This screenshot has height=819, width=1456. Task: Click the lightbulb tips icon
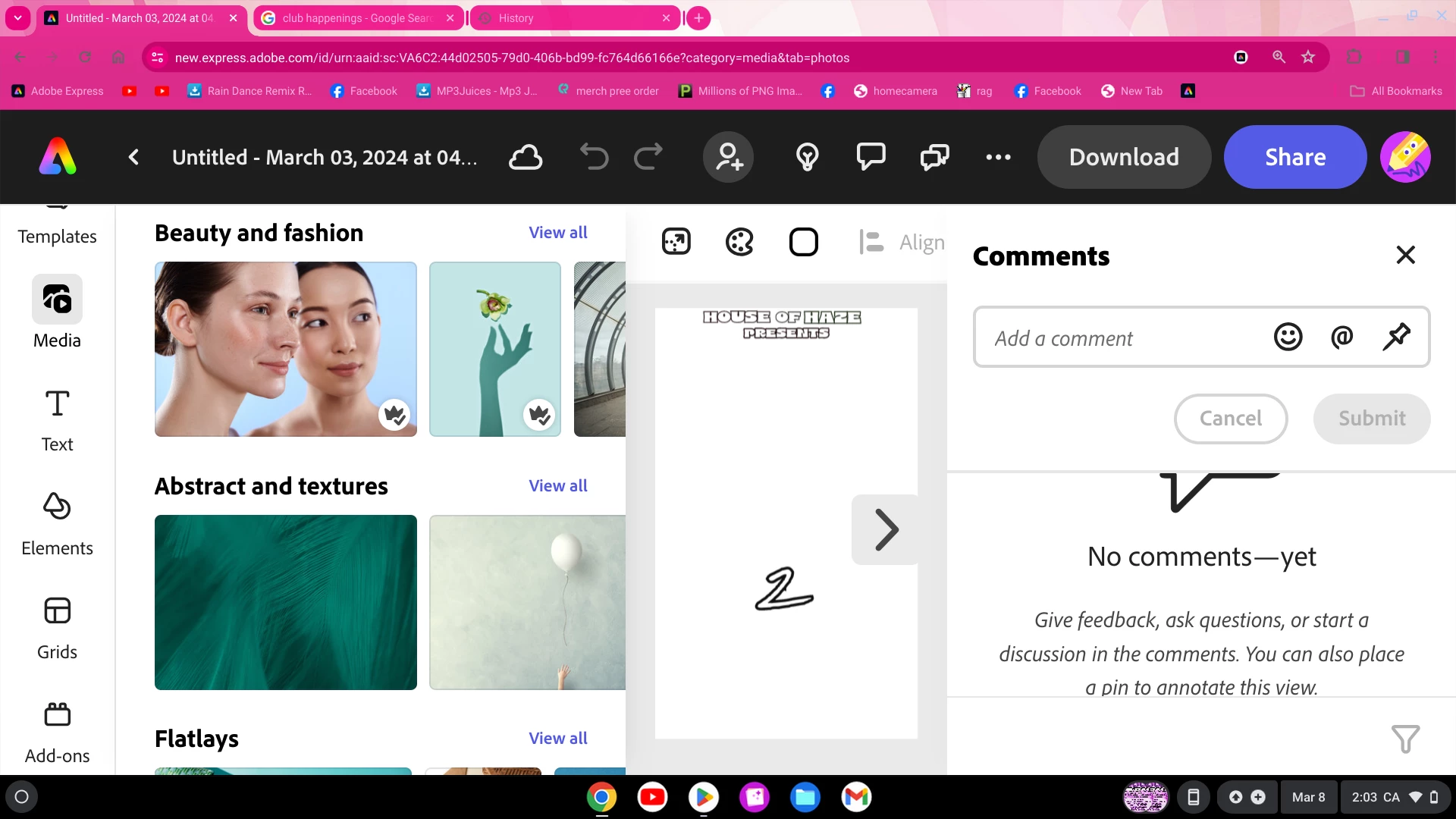pyautogui.click(x=807, y=157)
